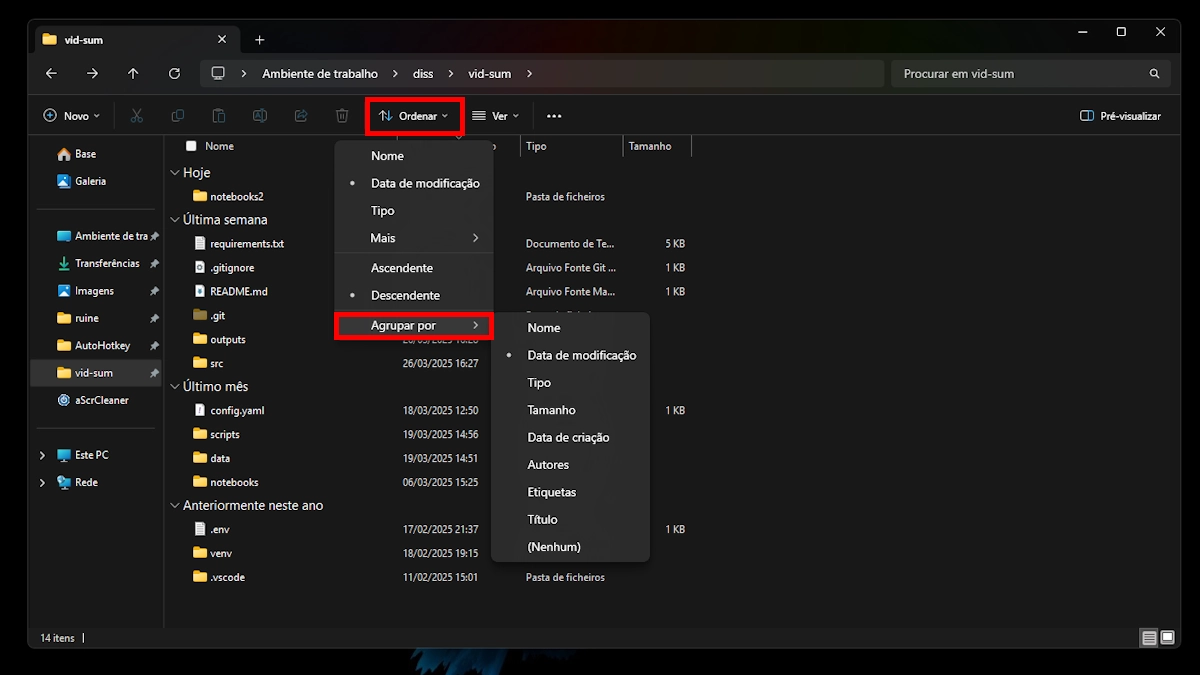This screenshot has height=675, width=1200.
Task: Open a new tab with plus icon
Action: [259, 40]
